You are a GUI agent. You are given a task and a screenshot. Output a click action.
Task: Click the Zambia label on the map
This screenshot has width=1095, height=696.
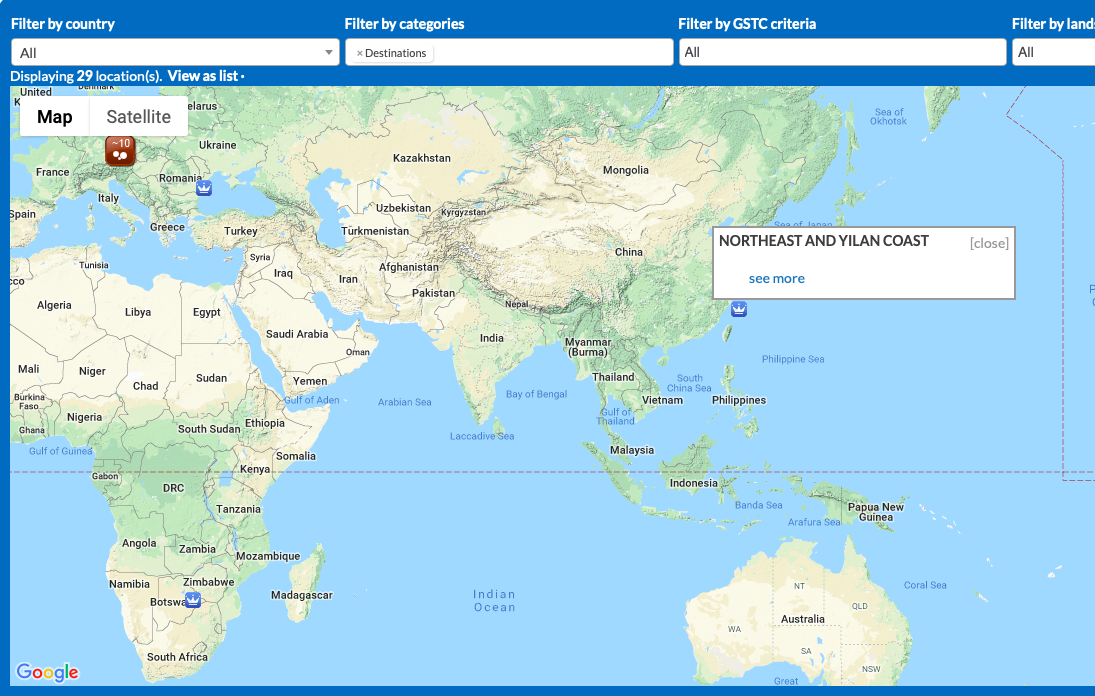(x=198, y=549)
